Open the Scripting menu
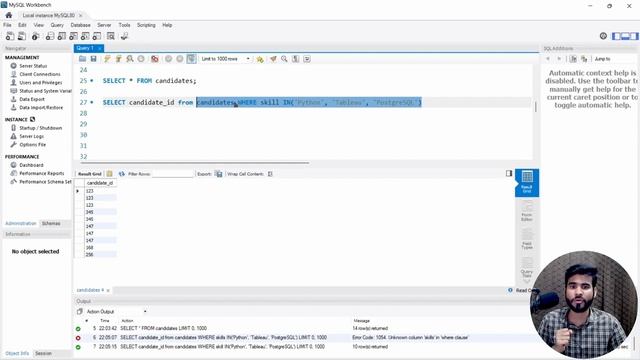 [146, 25]
